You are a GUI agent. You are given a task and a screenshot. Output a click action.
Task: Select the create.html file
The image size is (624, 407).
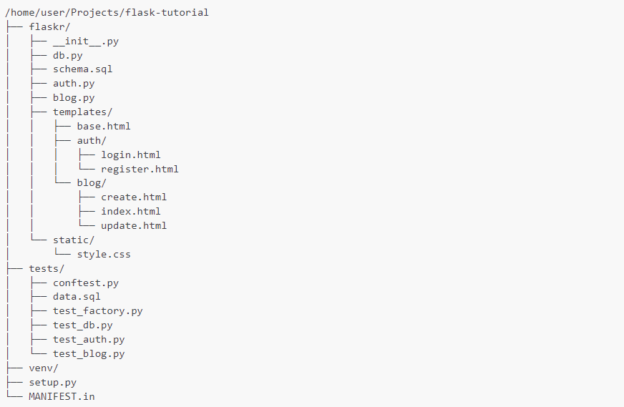point(133,197)
